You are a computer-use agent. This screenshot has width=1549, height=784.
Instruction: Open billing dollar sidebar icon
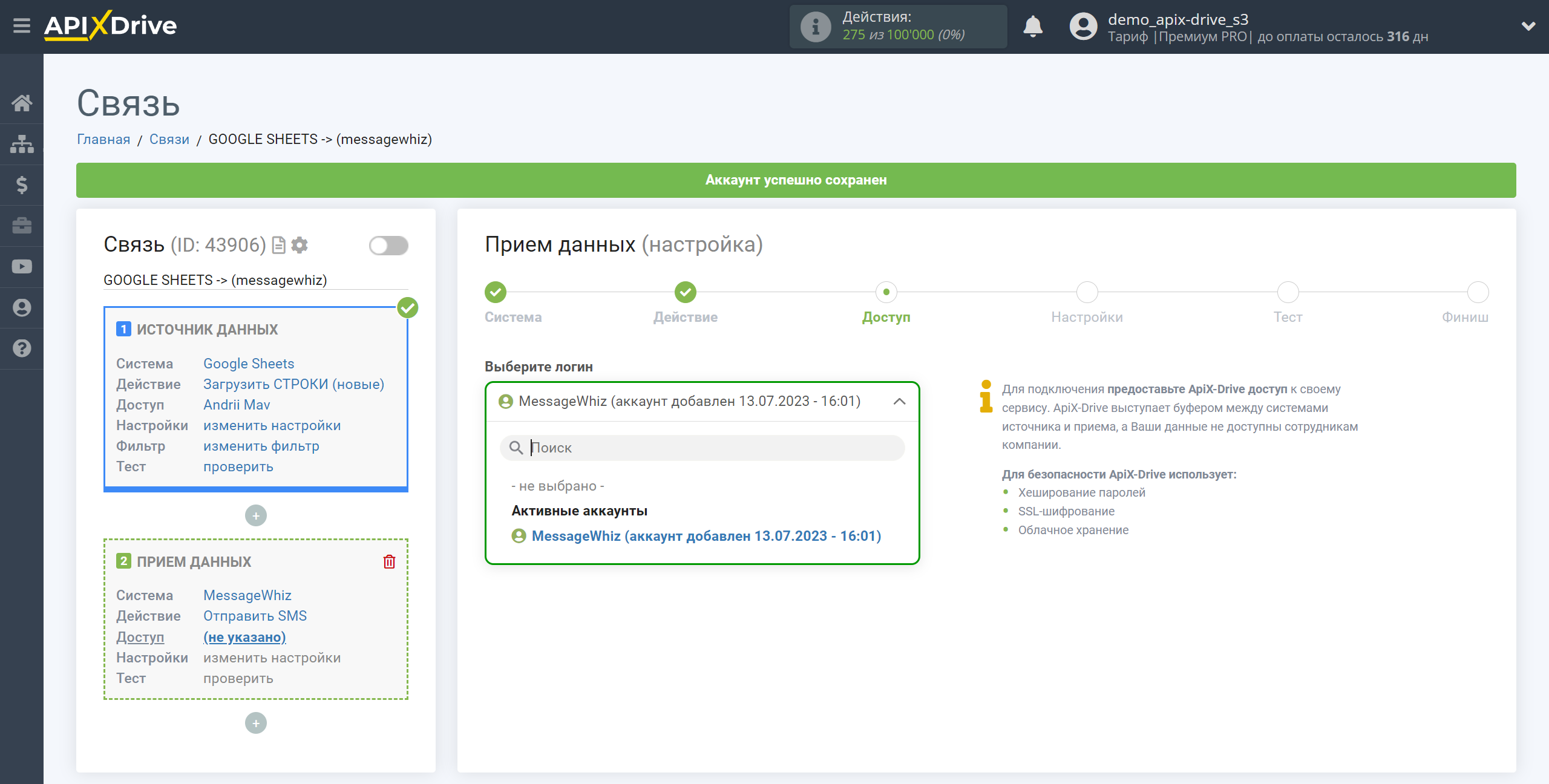click(x=22, y=185)
